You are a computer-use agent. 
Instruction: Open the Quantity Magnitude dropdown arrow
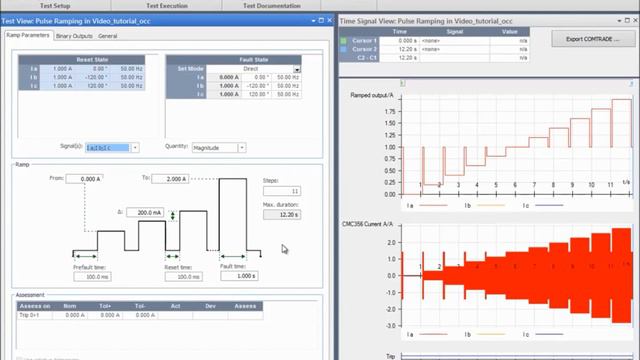(x=242, y=147)
